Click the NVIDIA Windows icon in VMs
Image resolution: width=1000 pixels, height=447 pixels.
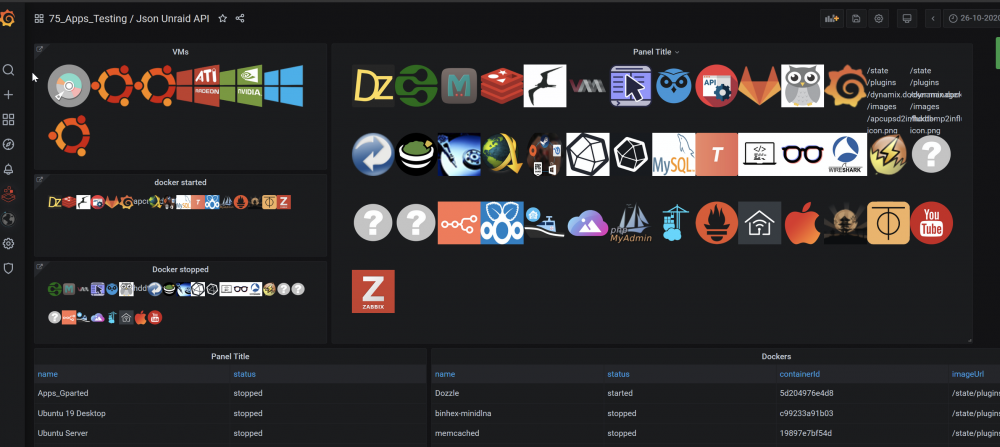(240, 85)
